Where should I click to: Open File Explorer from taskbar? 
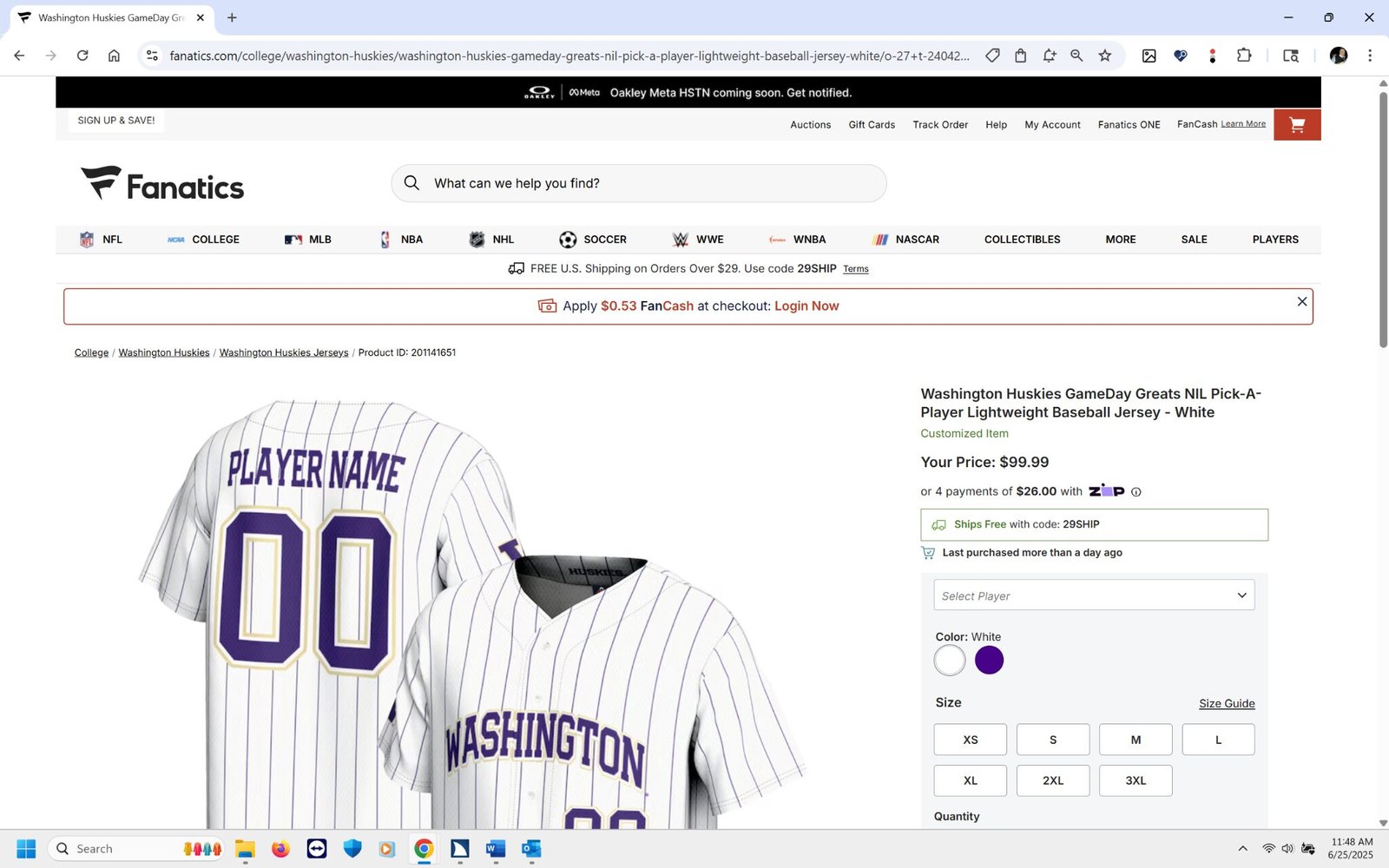(245, 849)
